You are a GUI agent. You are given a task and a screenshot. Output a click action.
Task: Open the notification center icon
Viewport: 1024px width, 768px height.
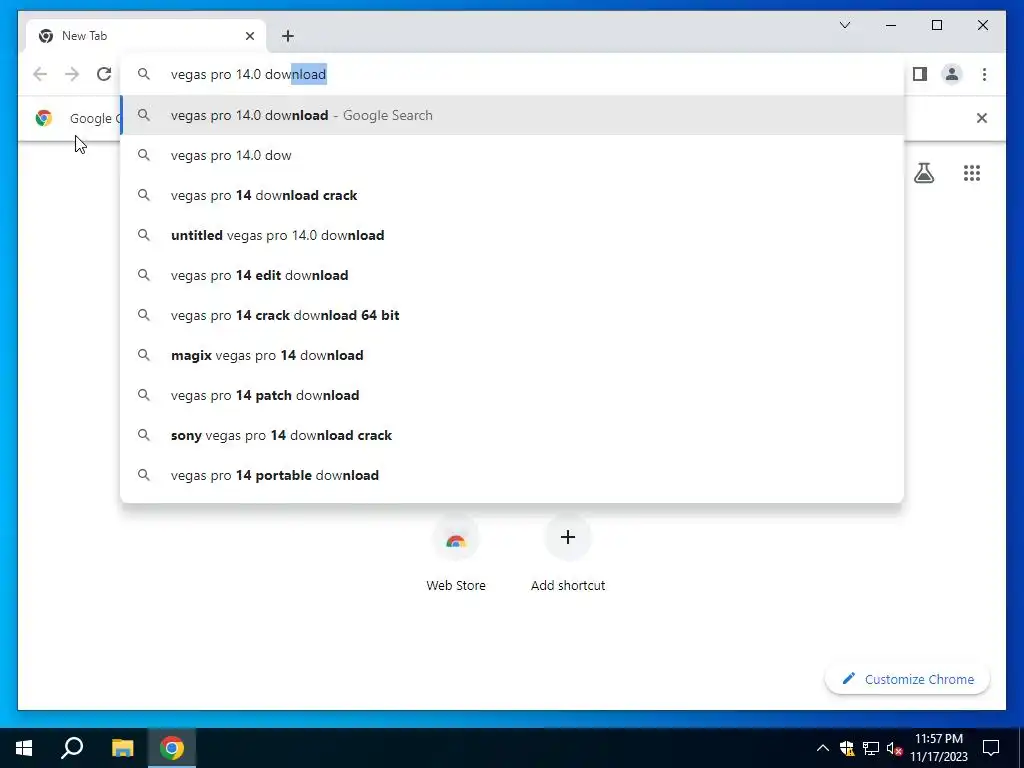pos(991,748)
